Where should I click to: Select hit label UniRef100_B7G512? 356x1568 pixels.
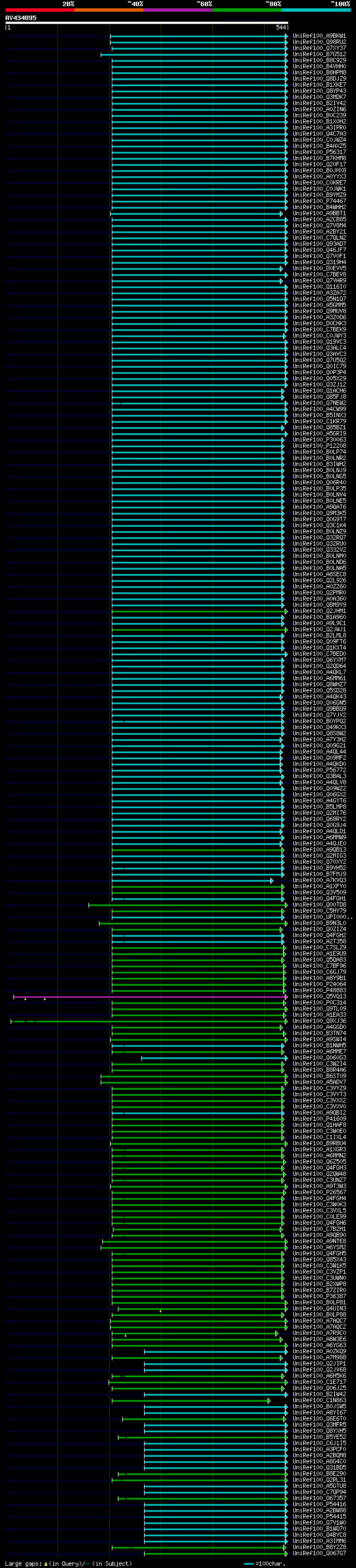319,54
